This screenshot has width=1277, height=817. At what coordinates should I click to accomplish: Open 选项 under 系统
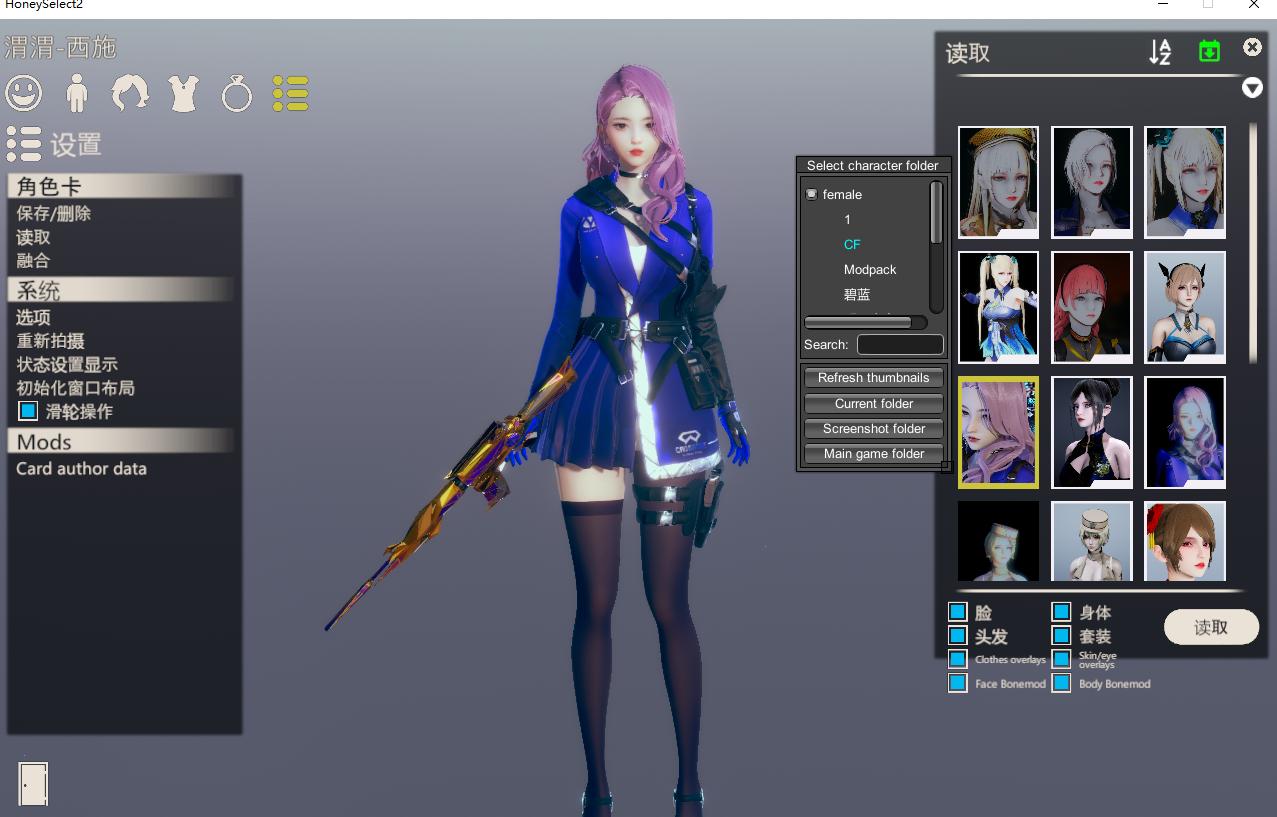[x=33, y=317]
